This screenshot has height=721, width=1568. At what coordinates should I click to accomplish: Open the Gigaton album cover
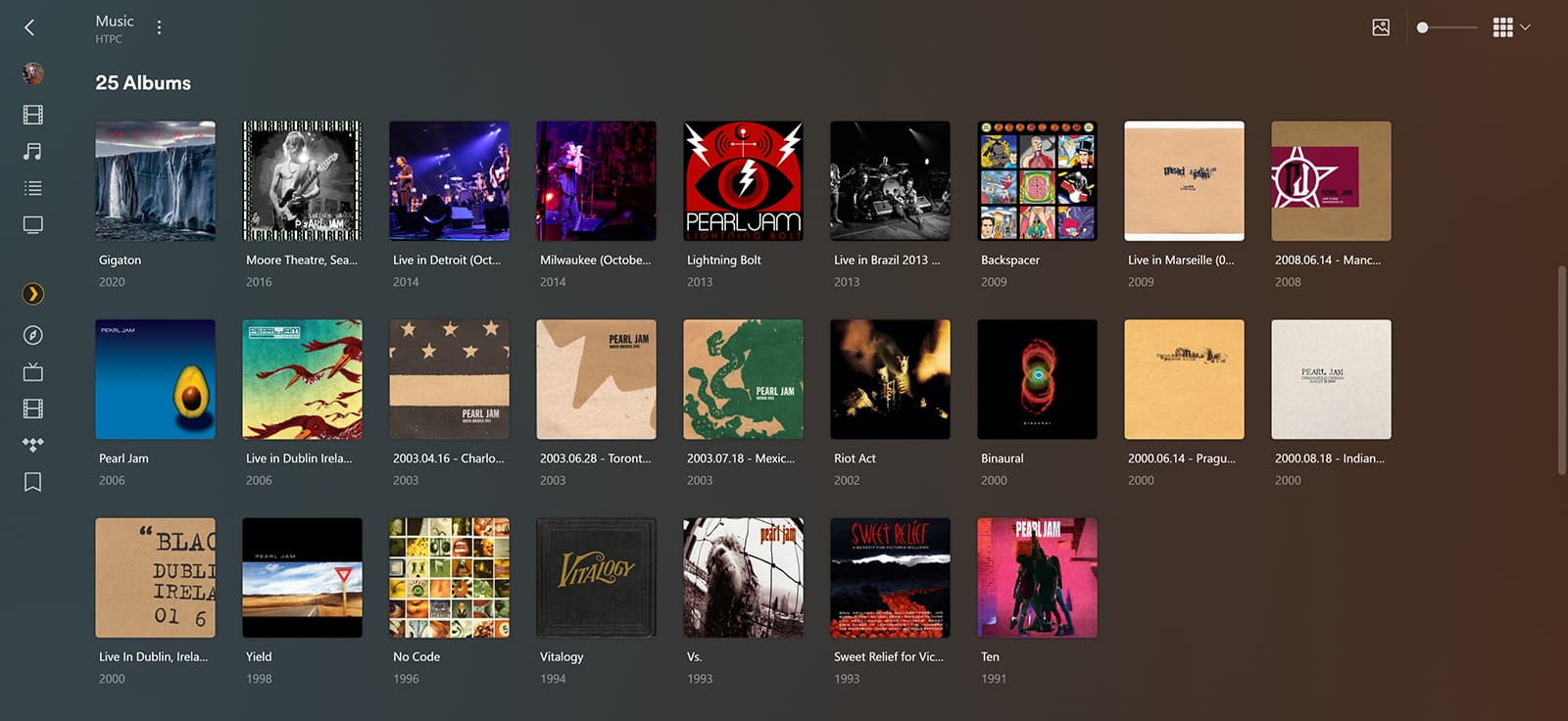pos(155,181)
